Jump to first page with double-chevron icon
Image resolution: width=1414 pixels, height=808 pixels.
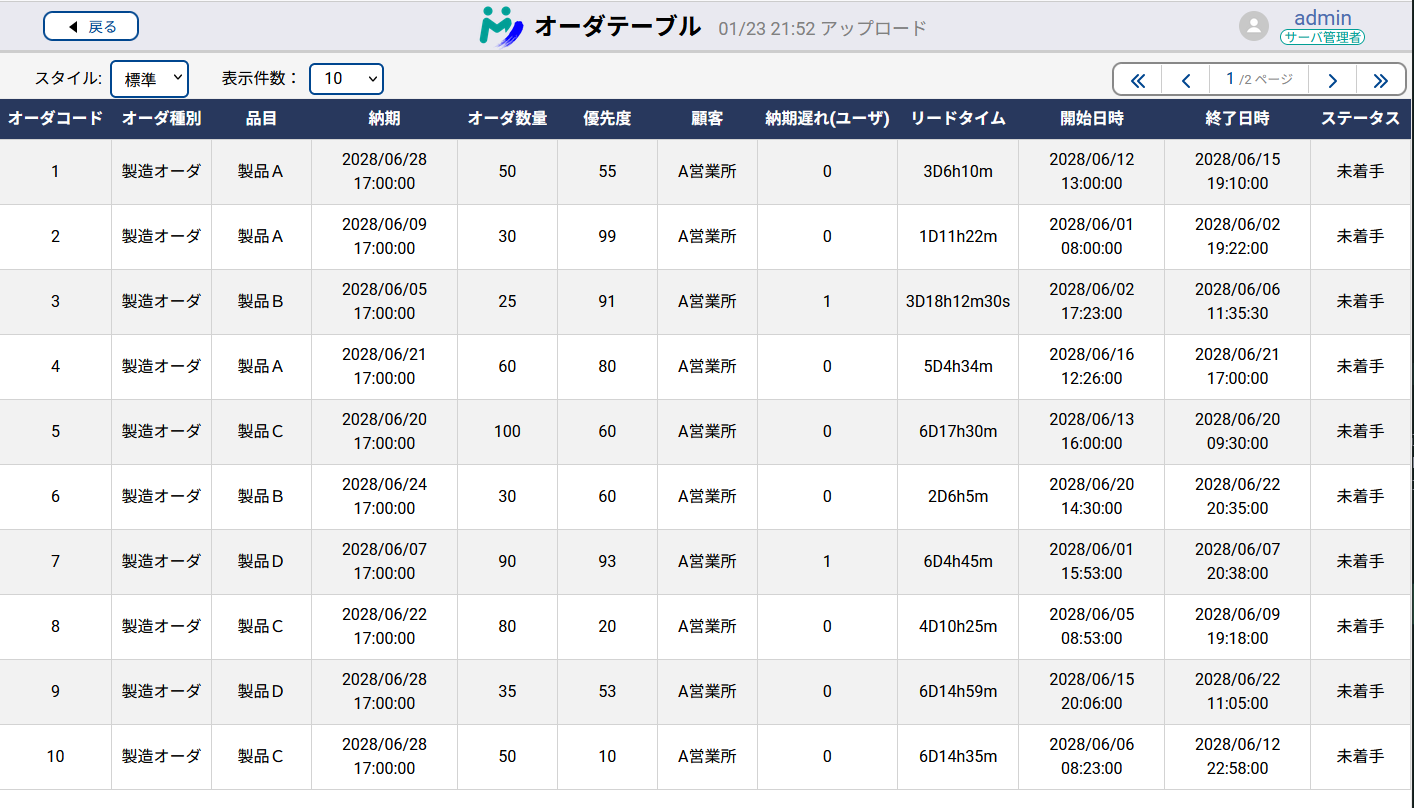(x=1137, y=78)
